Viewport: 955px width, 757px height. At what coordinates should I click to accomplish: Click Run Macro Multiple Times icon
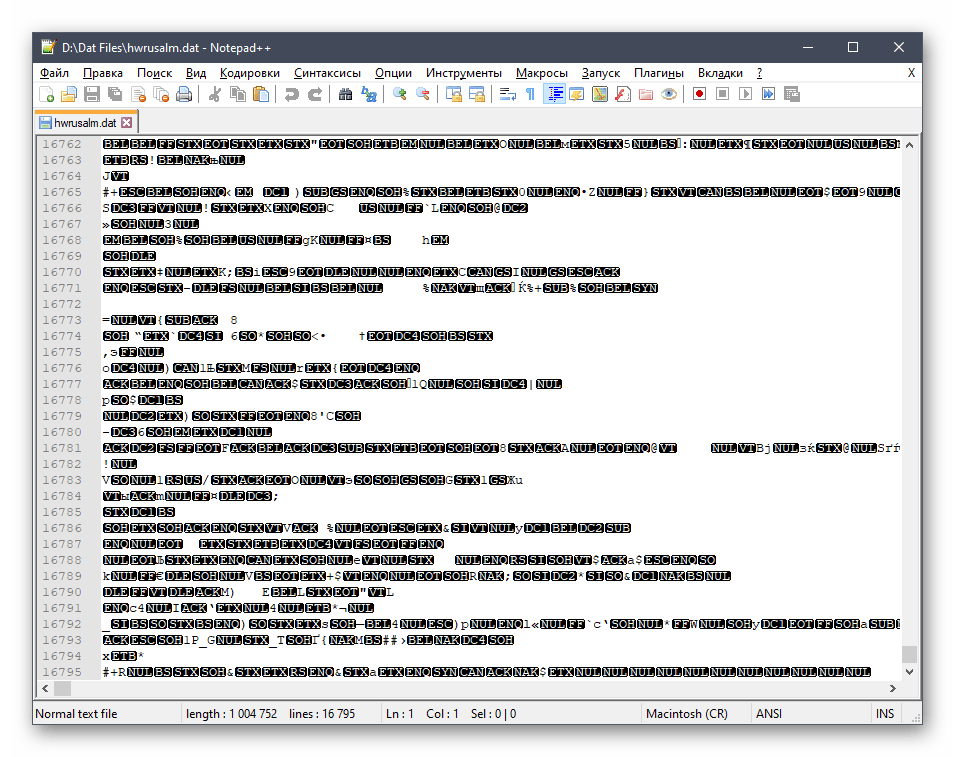pos(769,94)
